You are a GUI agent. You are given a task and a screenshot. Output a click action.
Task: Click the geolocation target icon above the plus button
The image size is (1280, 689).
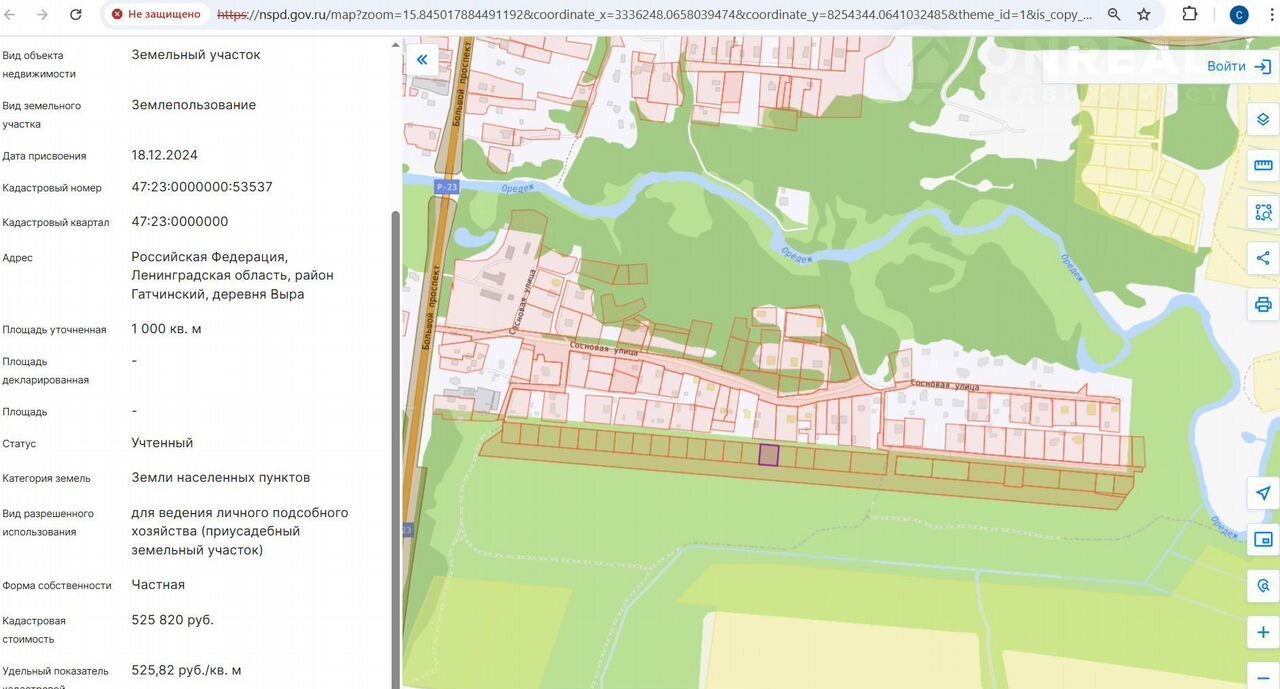coord(1263,586)
